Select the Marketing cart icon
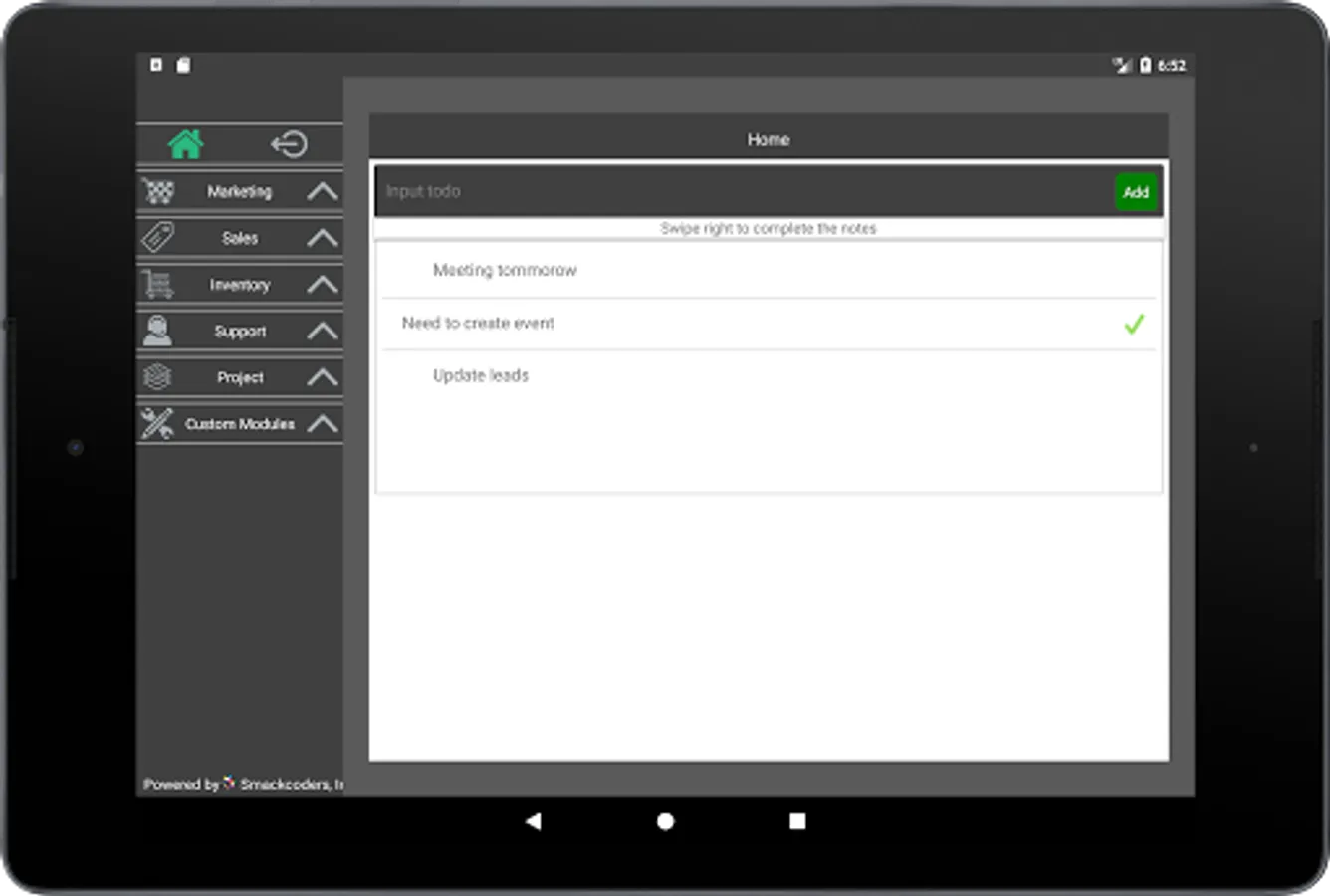 click(x=158, y=190)
